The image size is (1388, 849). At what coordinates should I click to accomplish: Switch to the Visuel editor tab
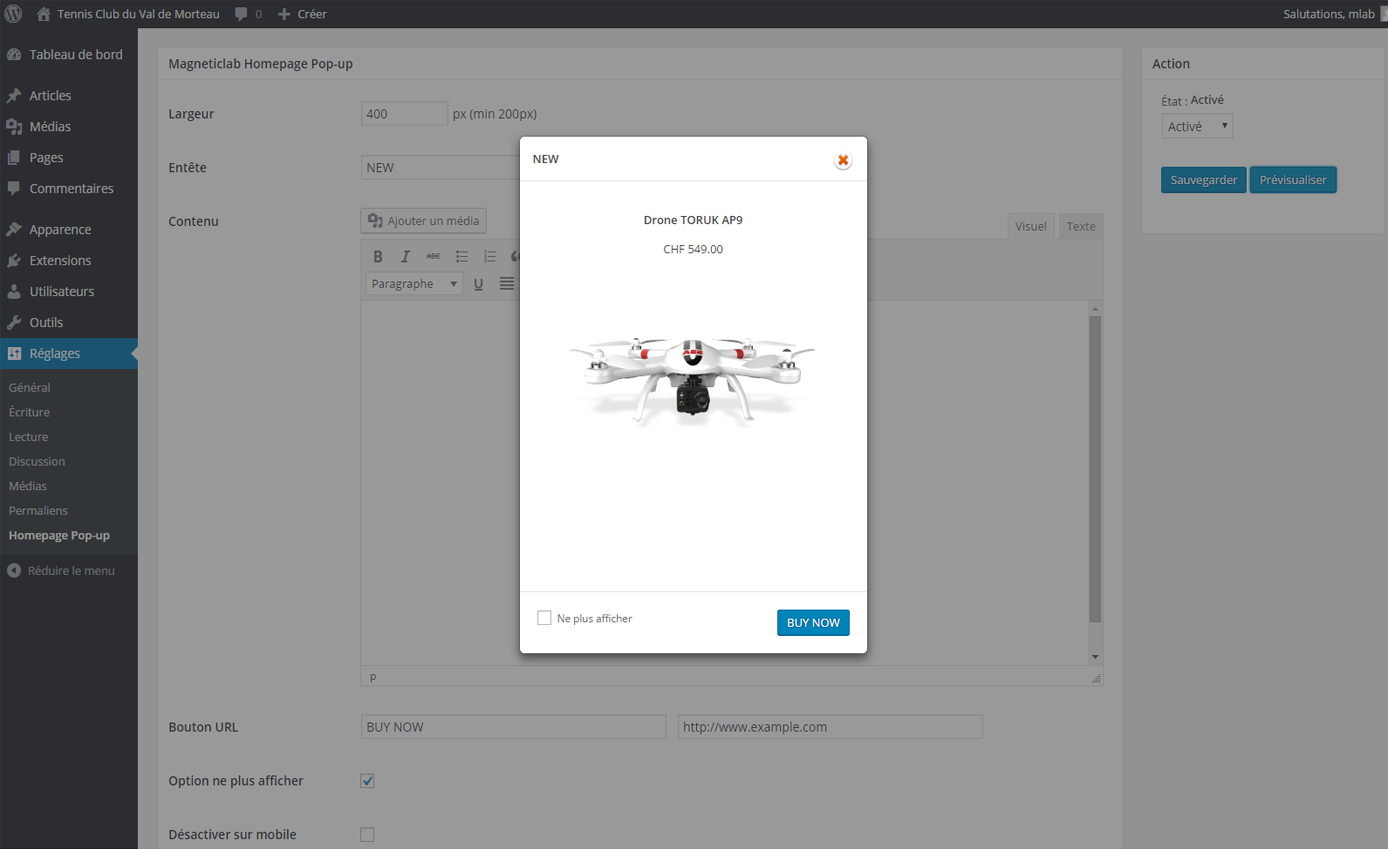point(1031,226)
